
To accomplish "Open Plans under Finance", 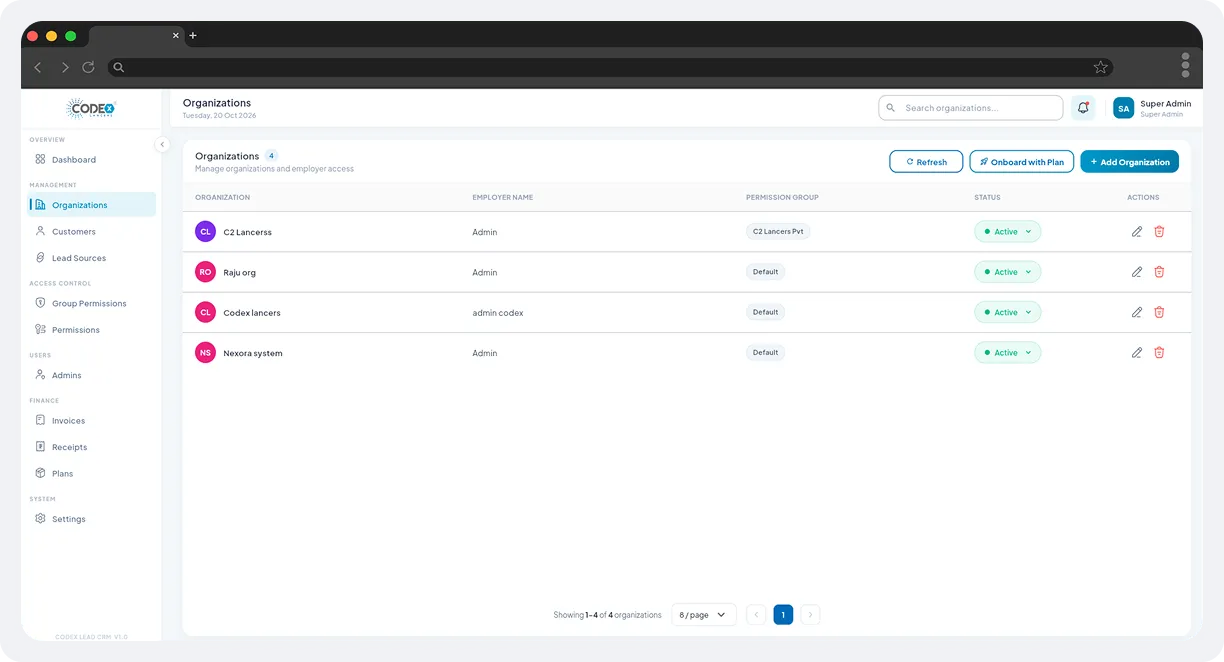I will (x=91, y=474).
